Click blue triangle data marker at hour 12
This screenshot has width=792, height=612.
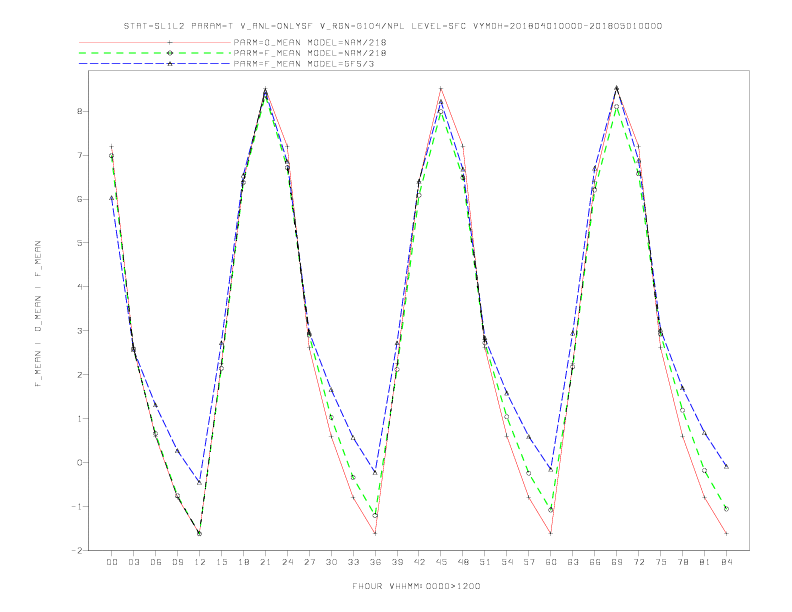click(x=199, y=483)
